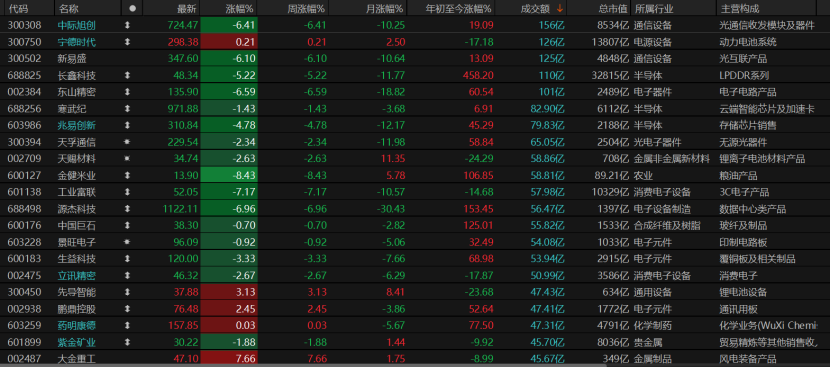Screen dimensions: 830x367
Task: Click the market cap value 13807亿
Action: click(x=610, y=42)
